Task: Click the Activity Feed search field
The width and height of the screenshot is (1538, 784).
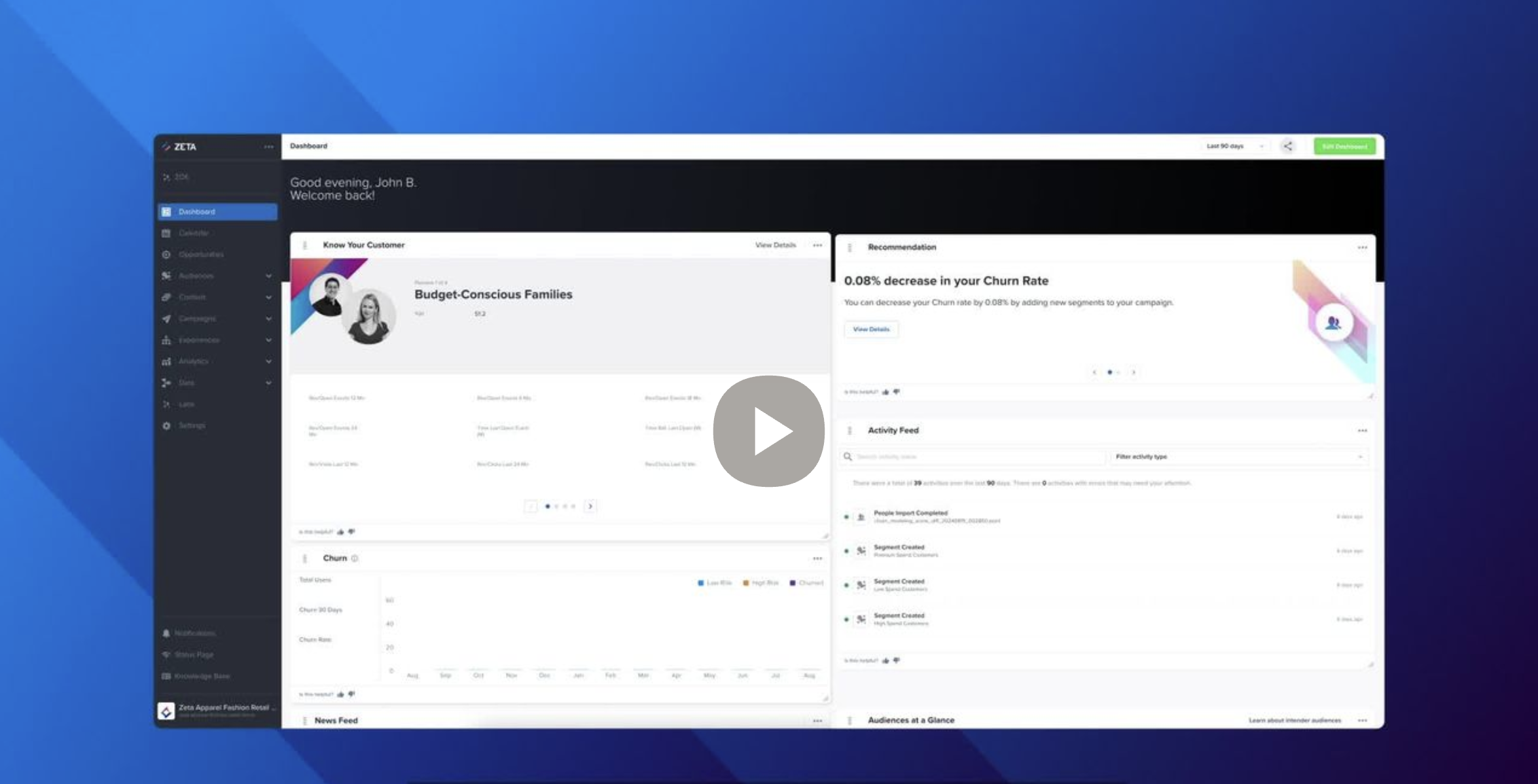Action: click(x=975, y=457)
